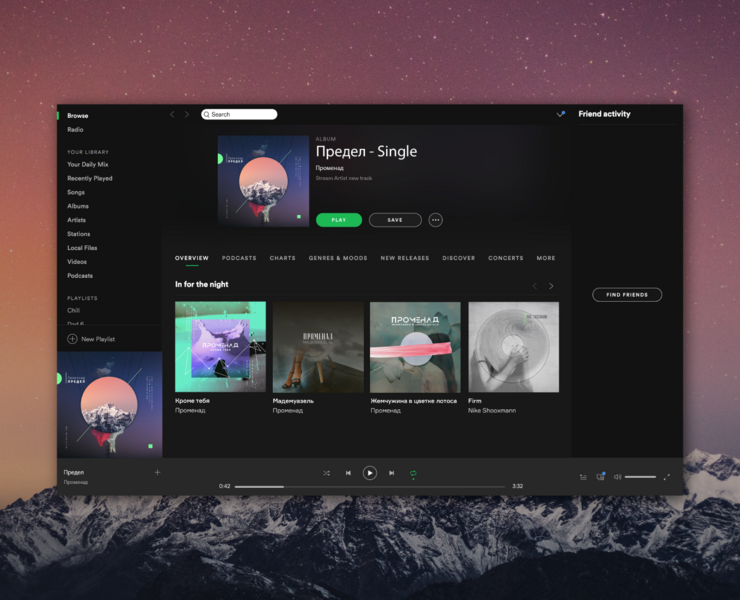Skip to previous track

click(348, 473)
